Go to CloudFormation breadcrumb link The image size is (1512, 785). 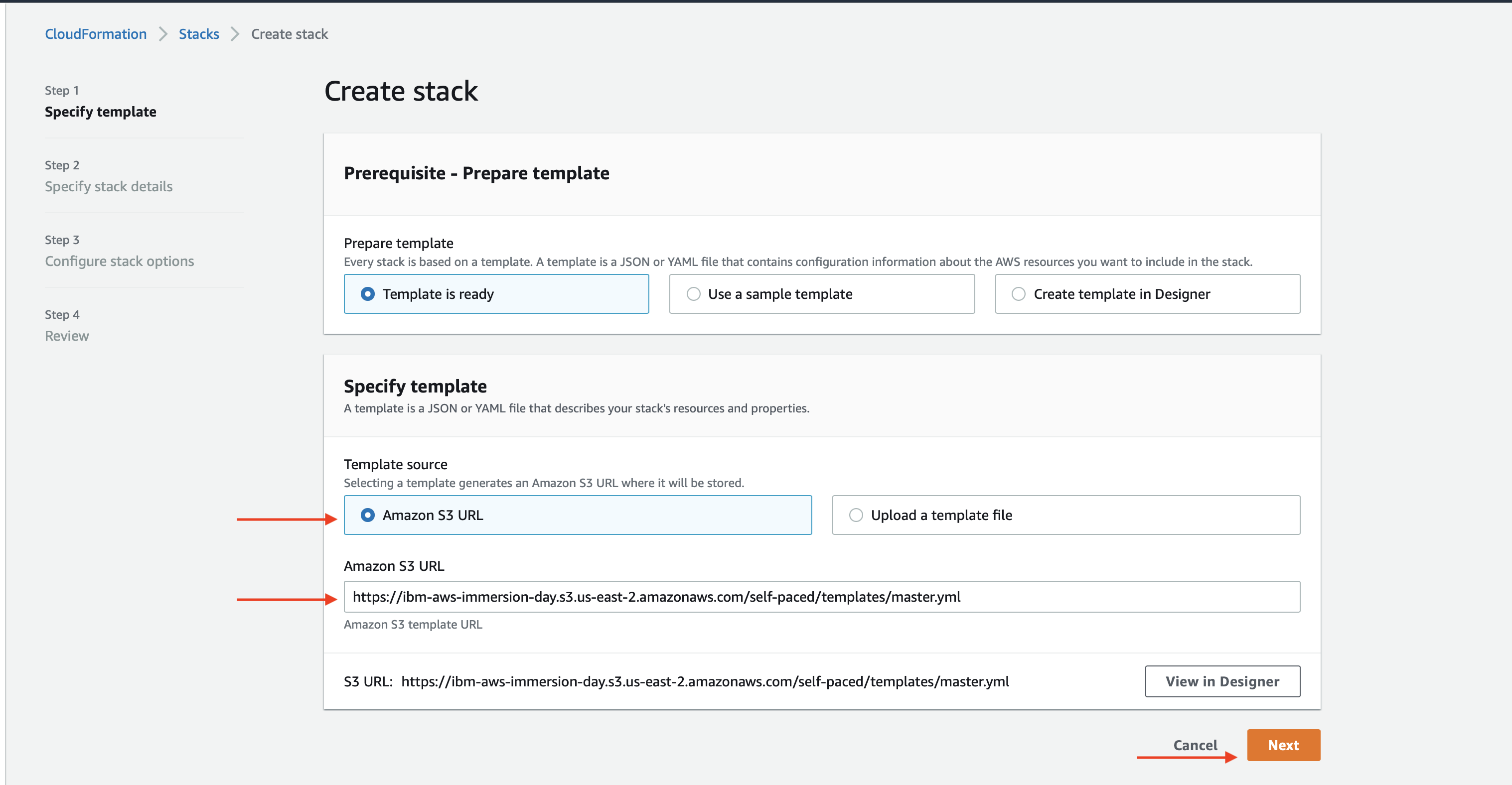click(96, 34)
